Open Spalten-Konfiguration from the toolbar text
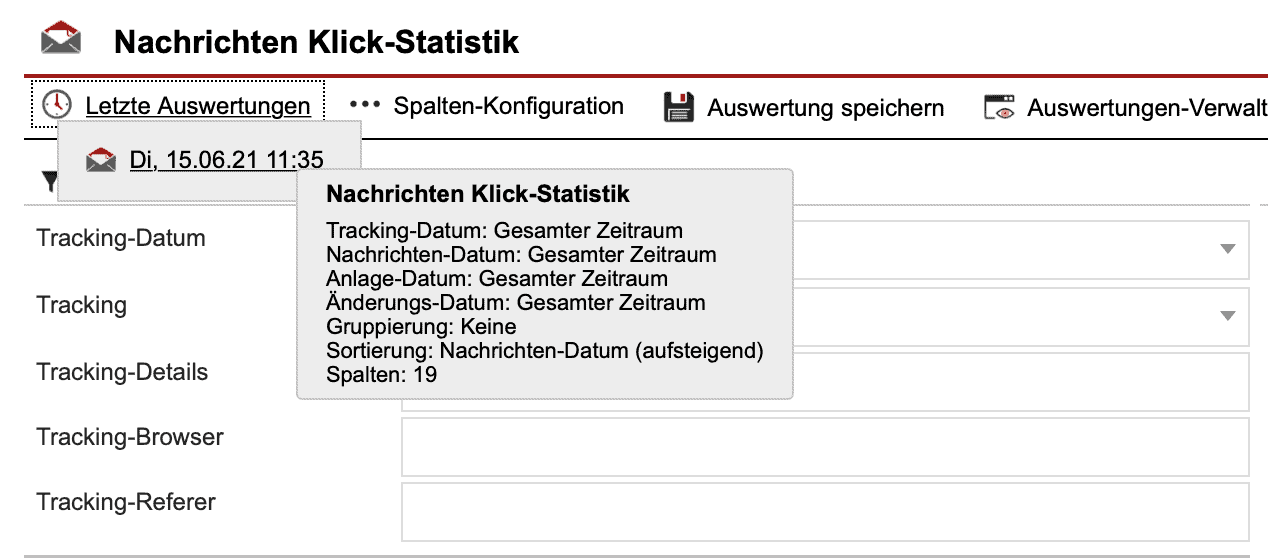1268x558 pixels. point(508,106)
